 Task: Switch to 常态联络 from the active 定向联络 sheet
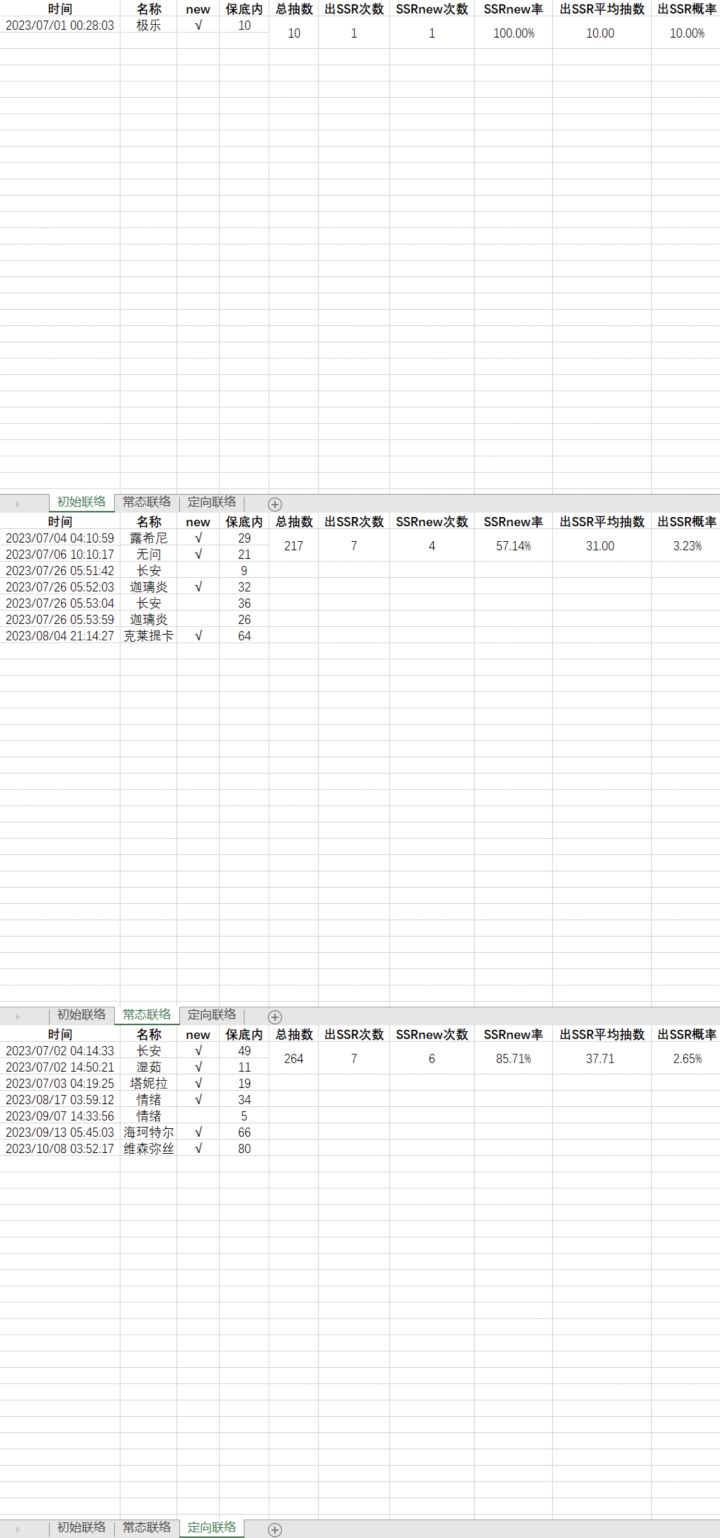pyautogui.click(x=147, y=1527)
